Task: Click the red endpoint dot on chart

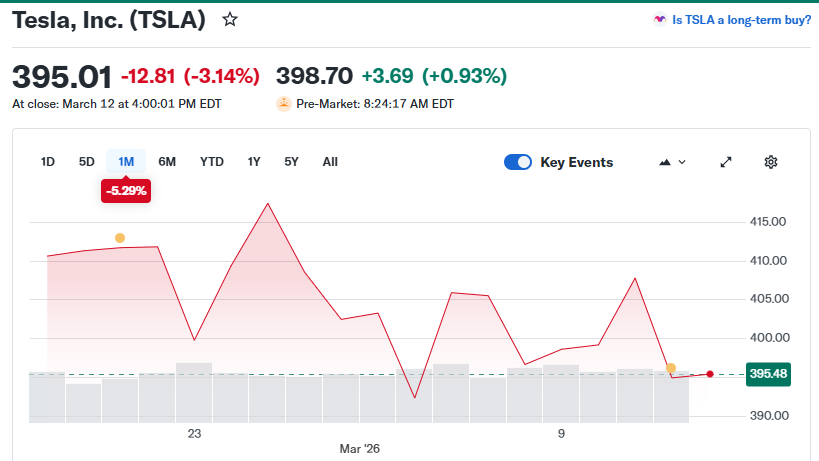Action: coord(710,374)
